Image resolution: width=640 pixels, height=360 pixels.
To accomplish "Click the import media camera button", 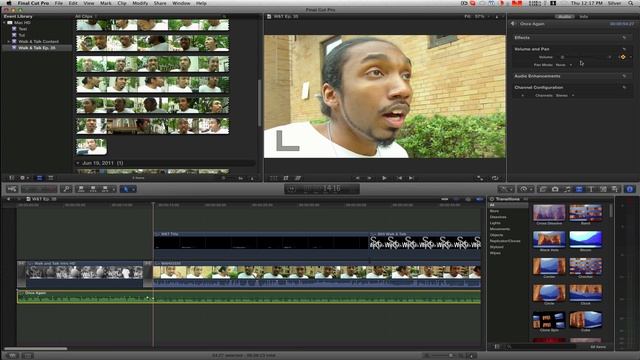I will [12, 189].
